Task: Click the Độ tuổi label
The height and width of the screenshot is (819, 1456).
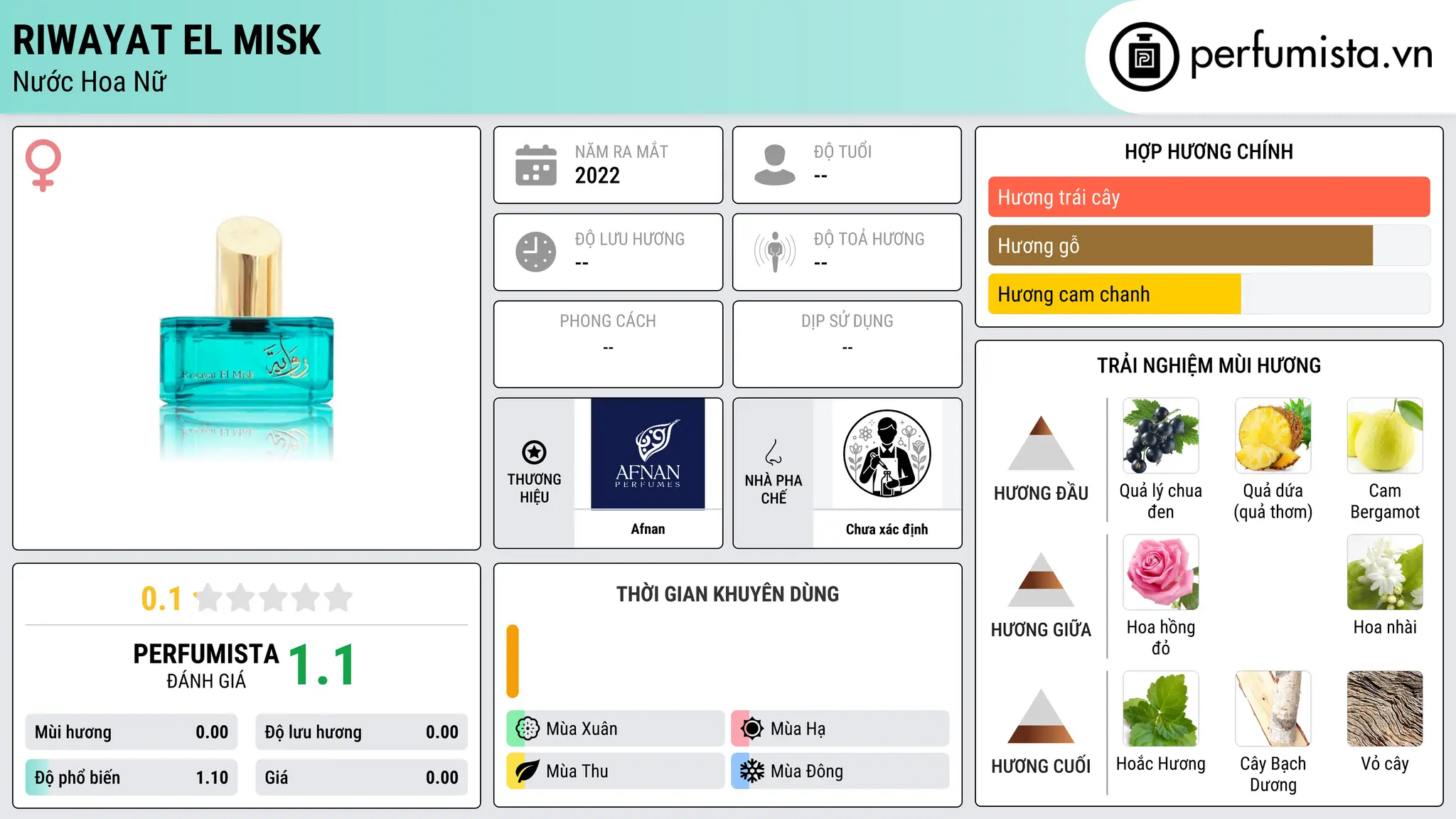Action: pyautogui.click(x=842, y=151)
